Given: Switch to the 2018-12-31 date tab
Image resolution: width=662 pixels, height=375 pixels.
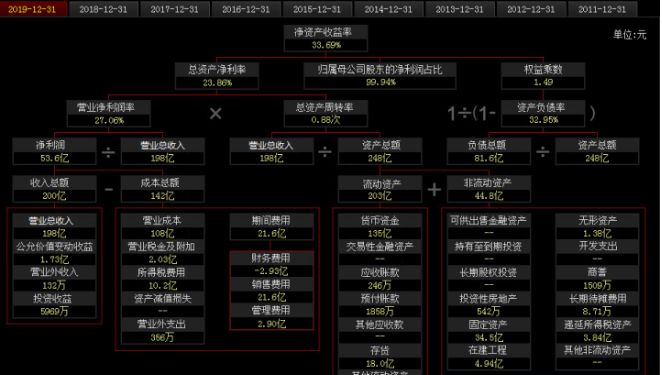Looking at the screenshot, I should [103, 9].
